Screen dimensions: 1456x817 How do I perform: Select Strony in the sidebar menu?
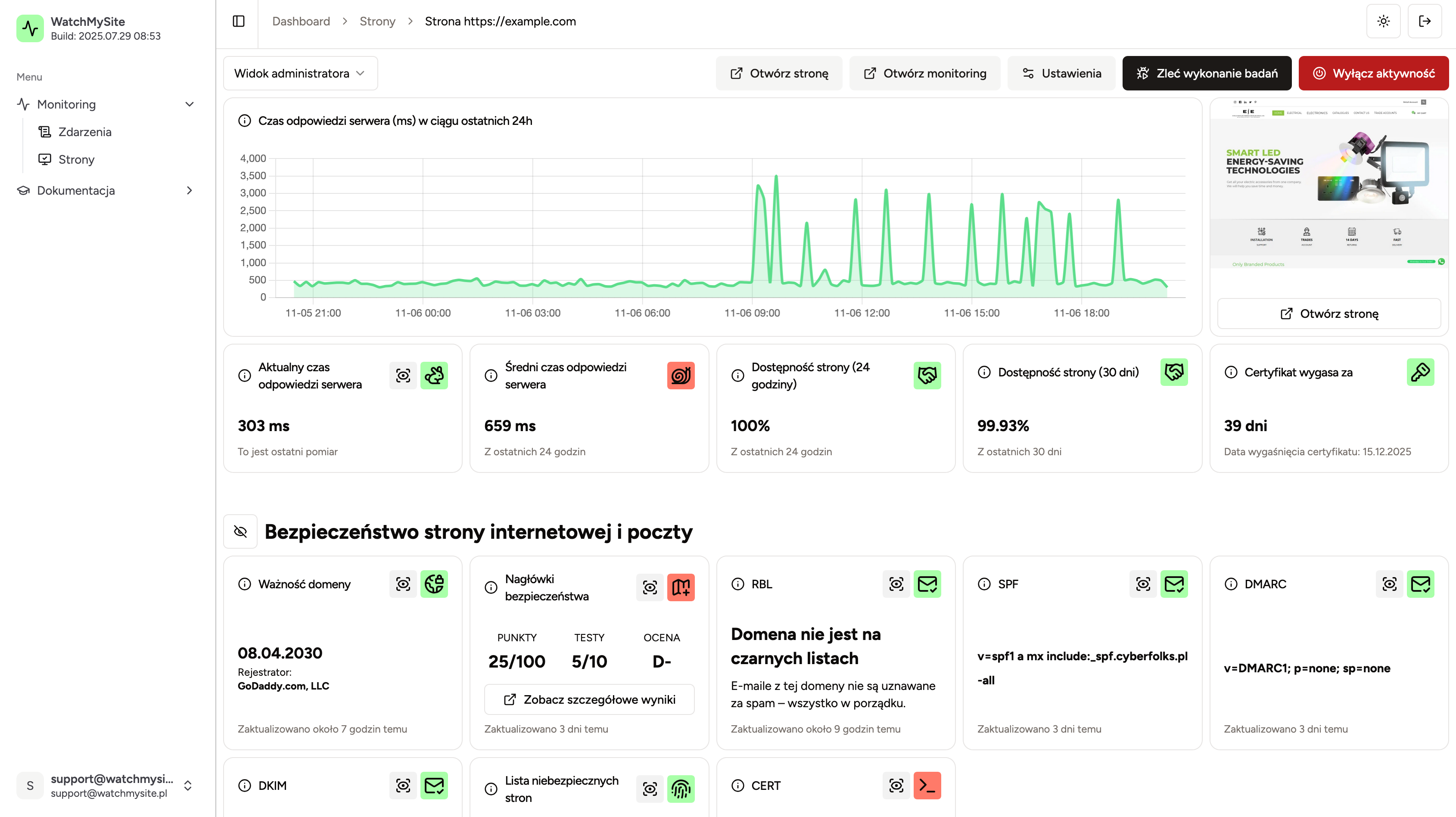coord(76,159)
